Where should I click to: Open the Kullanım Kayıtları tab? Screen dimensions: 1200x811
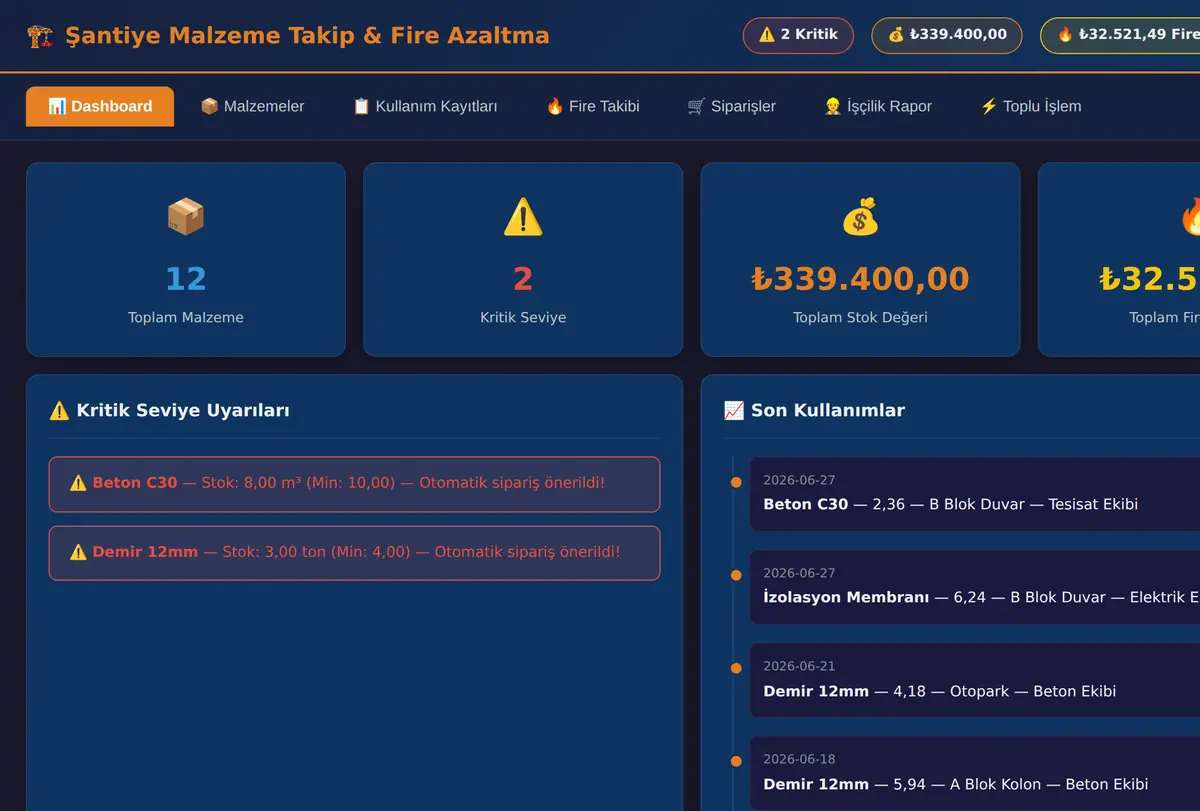425,106
